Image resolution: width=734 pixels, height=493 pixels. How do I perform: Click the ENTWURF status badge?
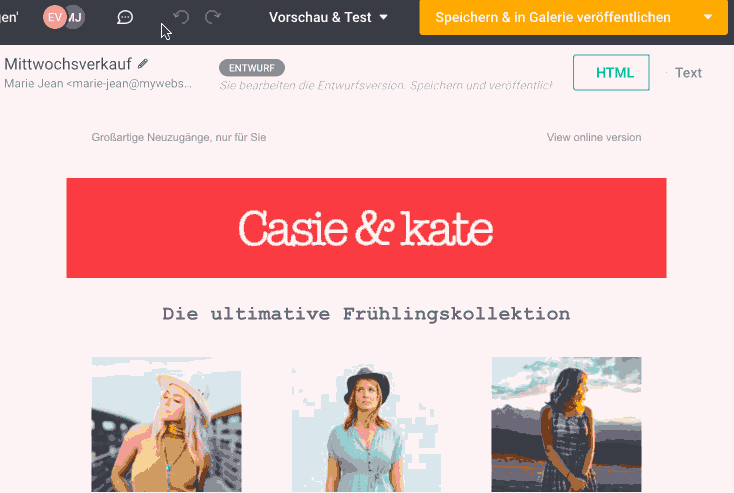[252, 68]
